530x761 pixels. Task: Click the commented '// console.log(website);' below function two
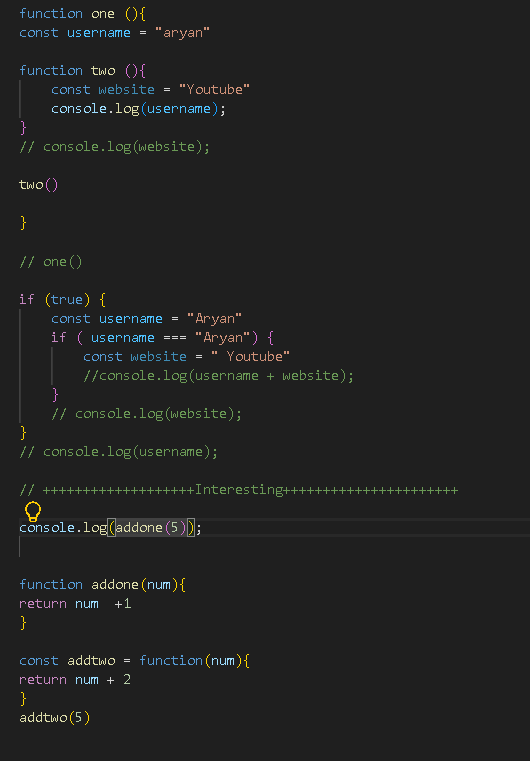[x=115, y=147]
